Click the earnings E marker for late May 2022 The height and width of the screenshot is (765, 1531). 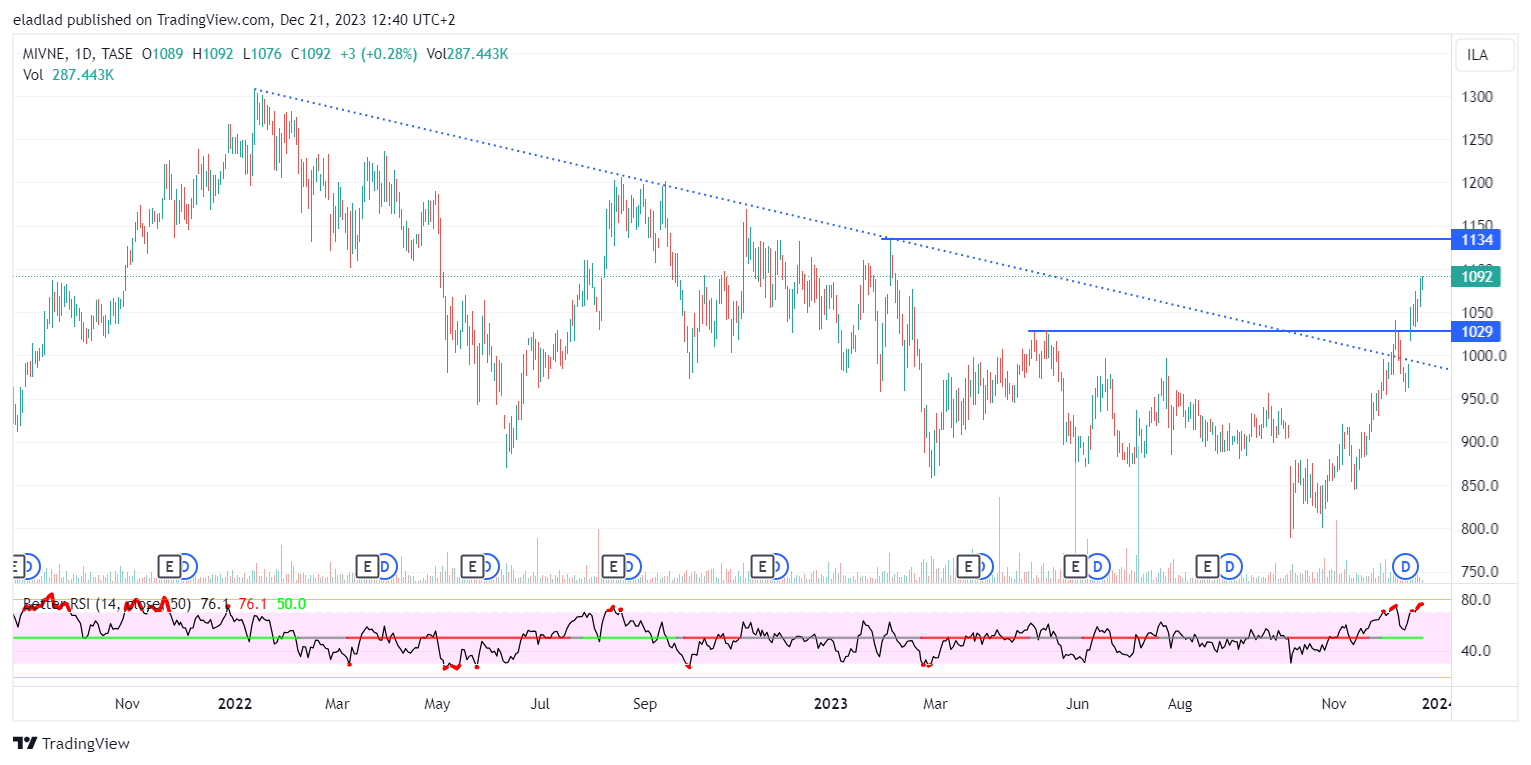point(473,567)
